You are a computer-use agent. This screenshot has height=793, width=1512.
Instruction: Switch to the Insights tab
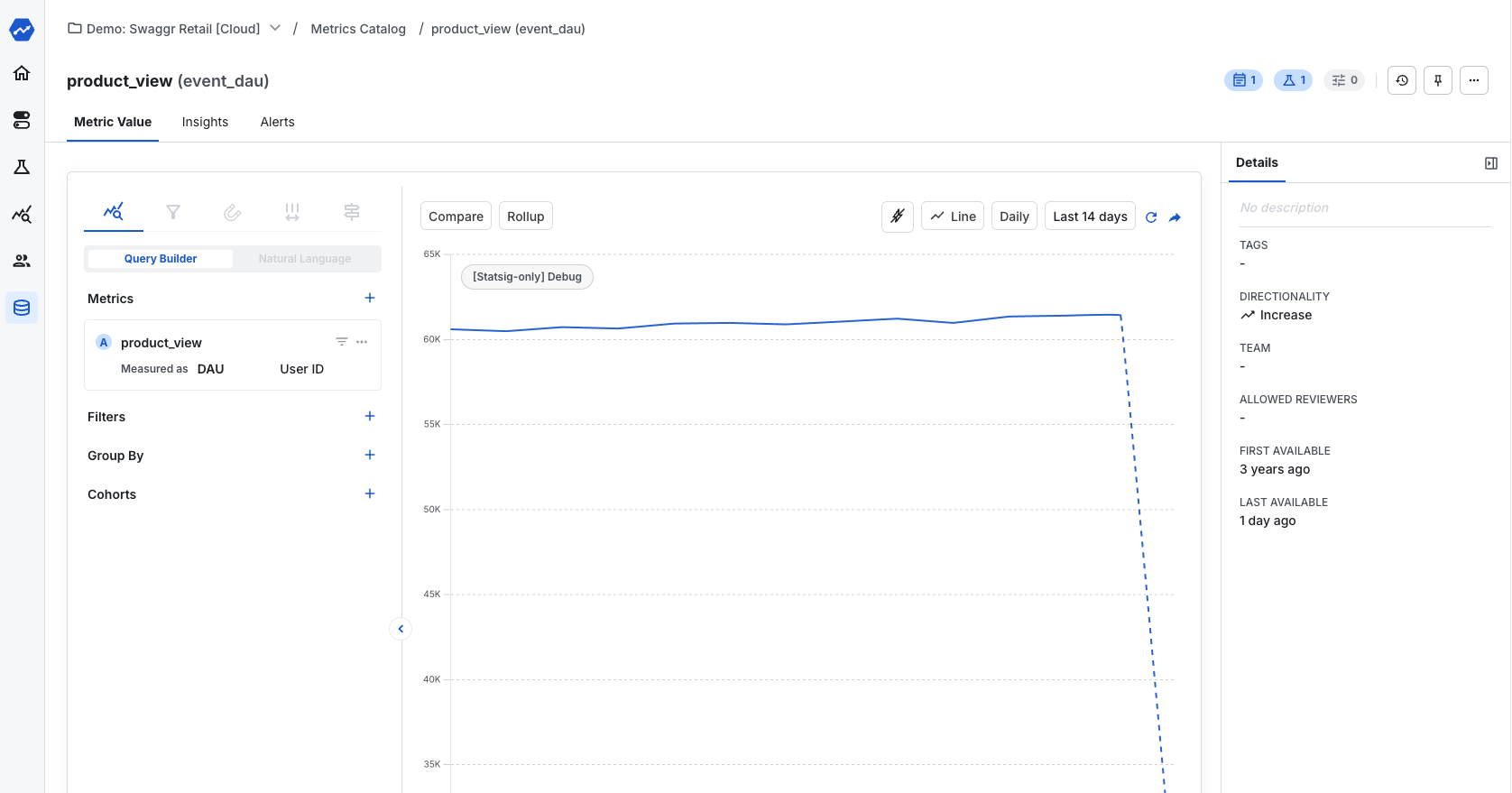point(205,122)
